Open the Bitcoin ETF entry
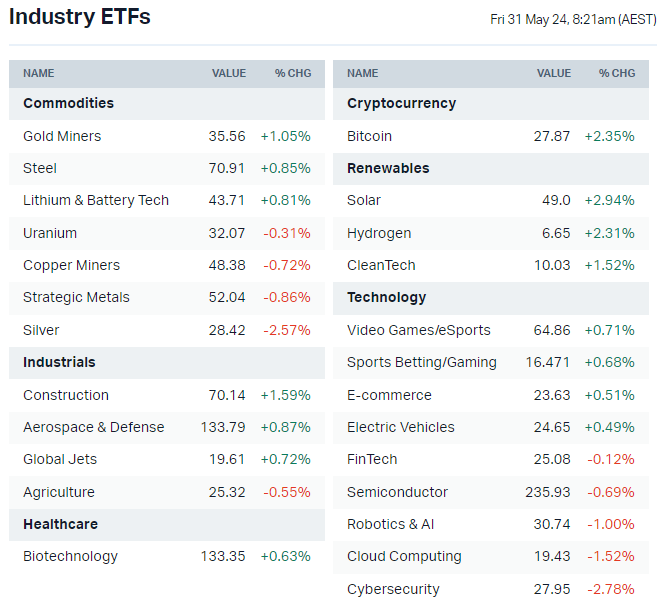The image size is (664, 607). point(369,136)
